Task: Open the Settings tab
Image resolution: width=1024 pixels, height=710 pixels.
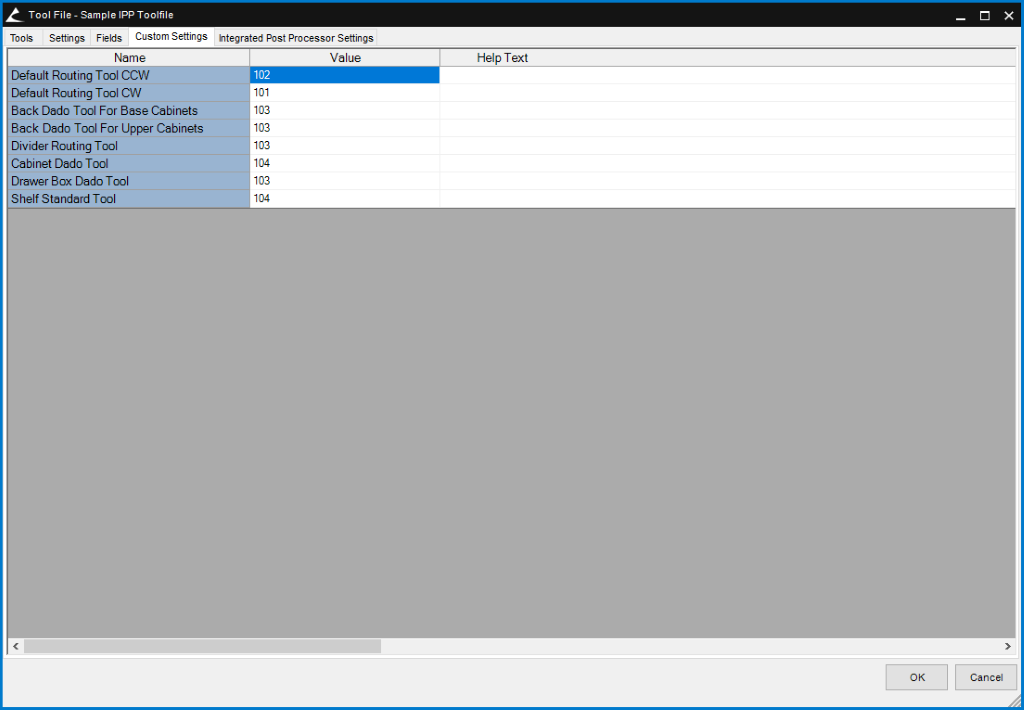Action: coord(66,37)
